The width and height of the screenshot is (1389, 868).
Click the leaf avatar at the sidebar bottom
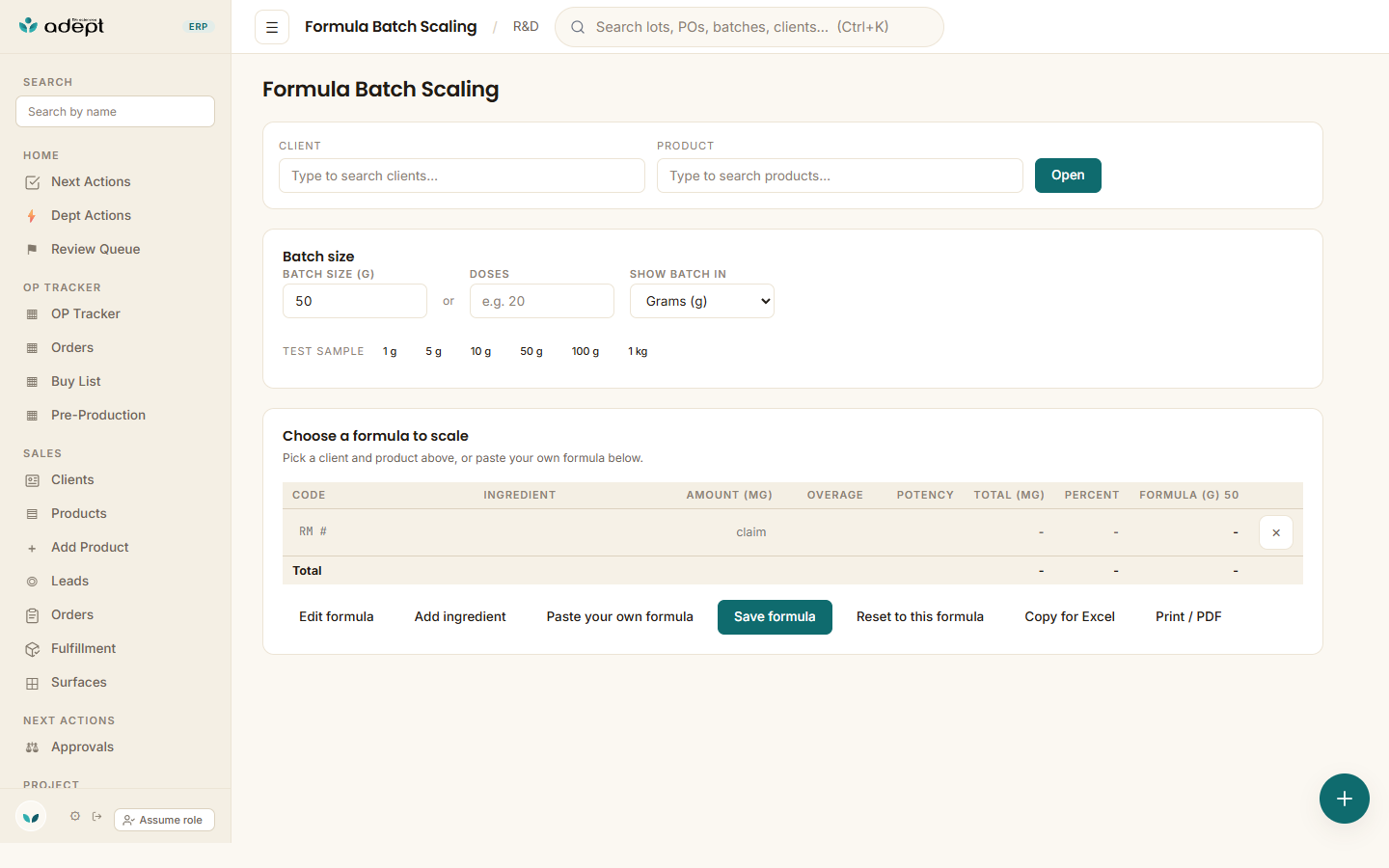(x=31, y=817)
